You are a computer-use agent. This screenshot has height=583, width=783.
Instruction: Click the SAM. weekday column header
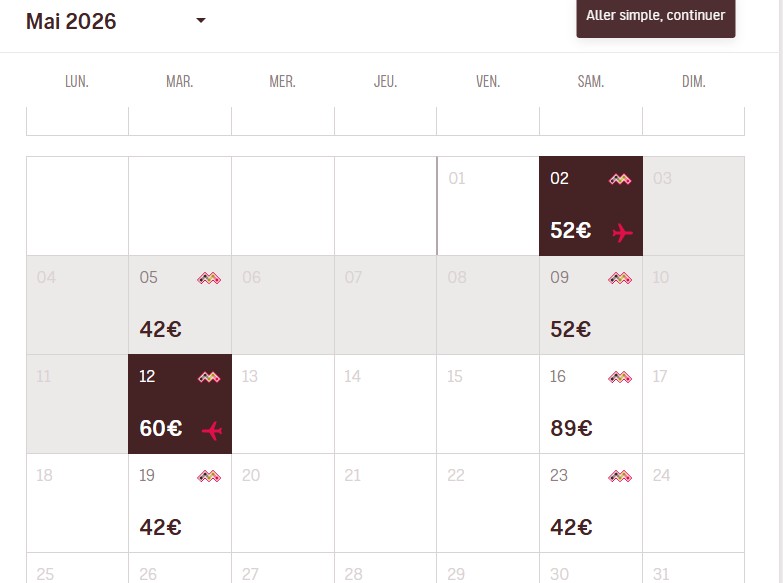(591, 82)
